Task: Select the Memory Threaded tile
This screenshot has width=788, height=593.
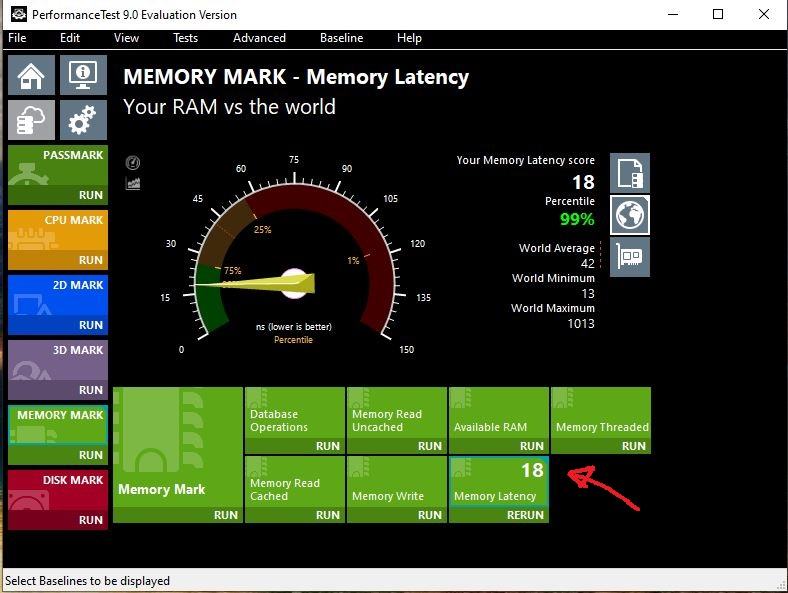Action: [x=601, y=413]
